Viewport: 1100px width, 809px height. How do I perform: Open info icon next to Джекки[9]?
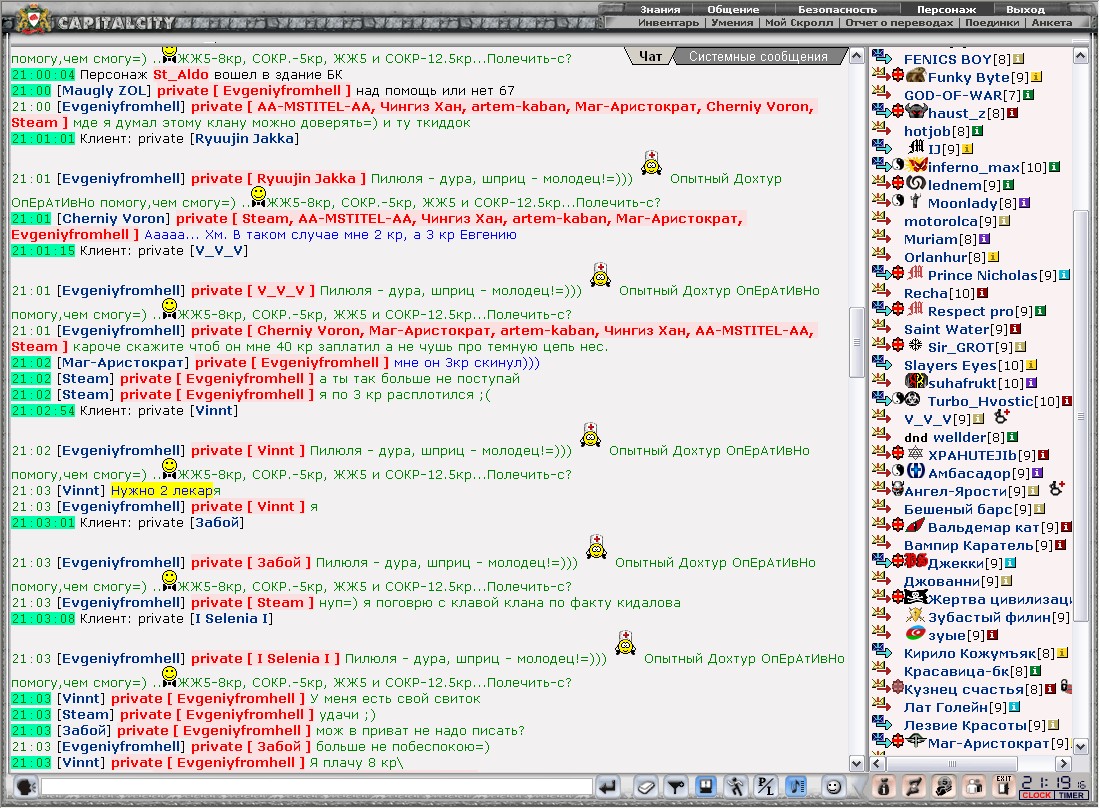[1011, 563]
